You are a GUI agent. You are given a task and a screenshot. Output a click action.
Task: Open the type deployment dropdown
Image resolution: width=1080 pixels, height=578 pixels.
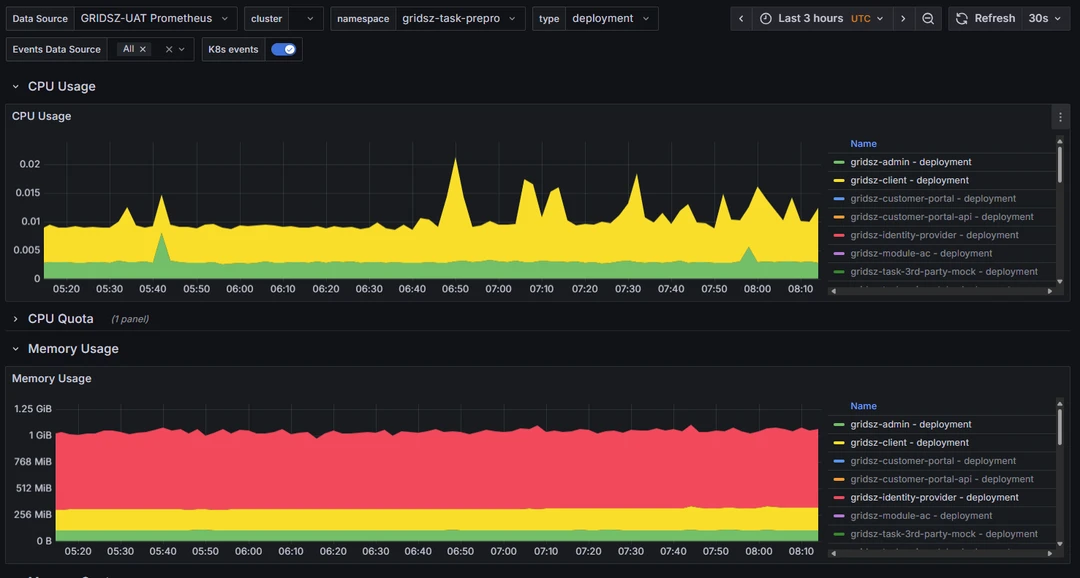click(x=611, y=19)
